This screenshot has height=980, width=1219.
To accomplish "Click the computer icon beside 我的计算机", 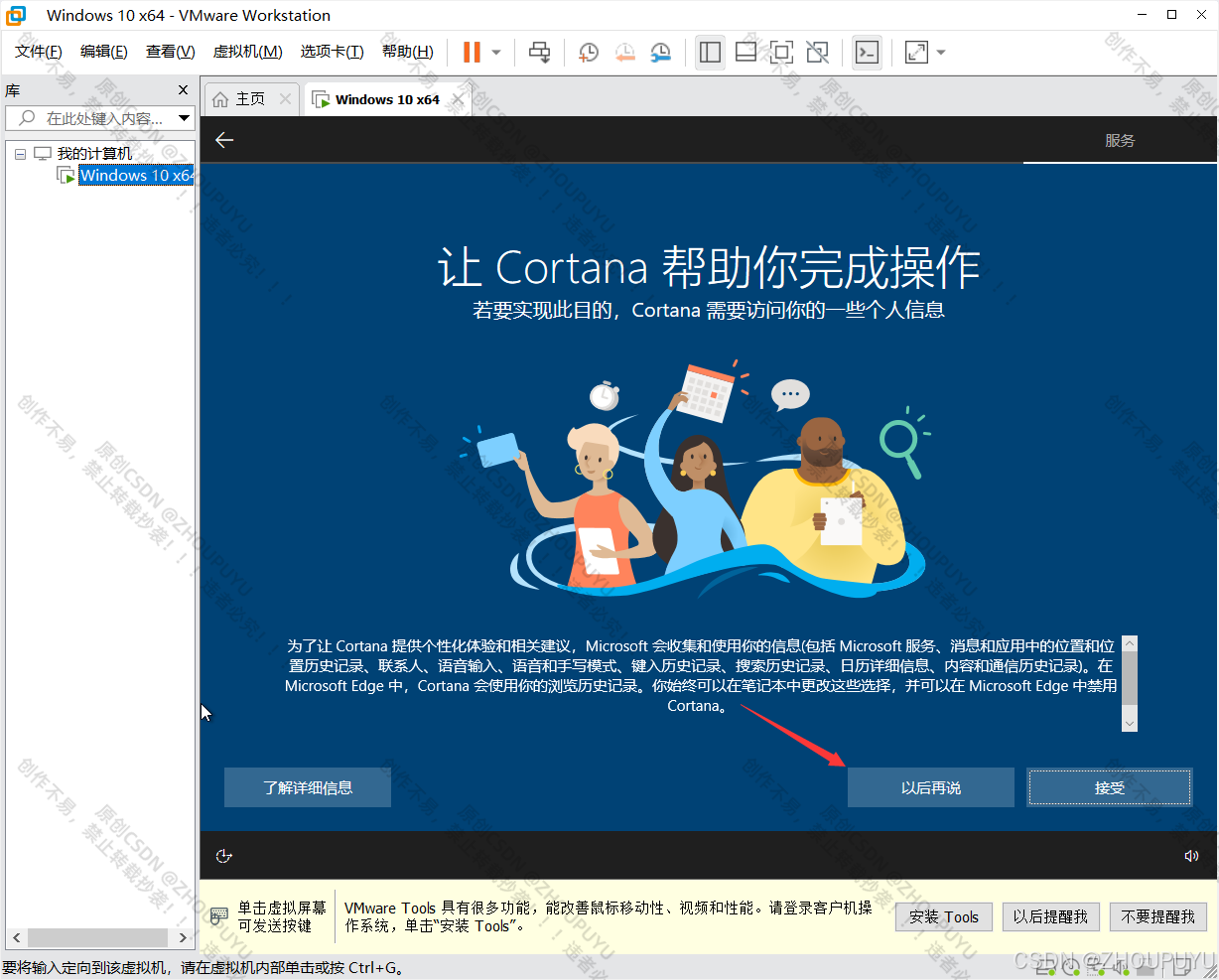I will coord(43,154).
